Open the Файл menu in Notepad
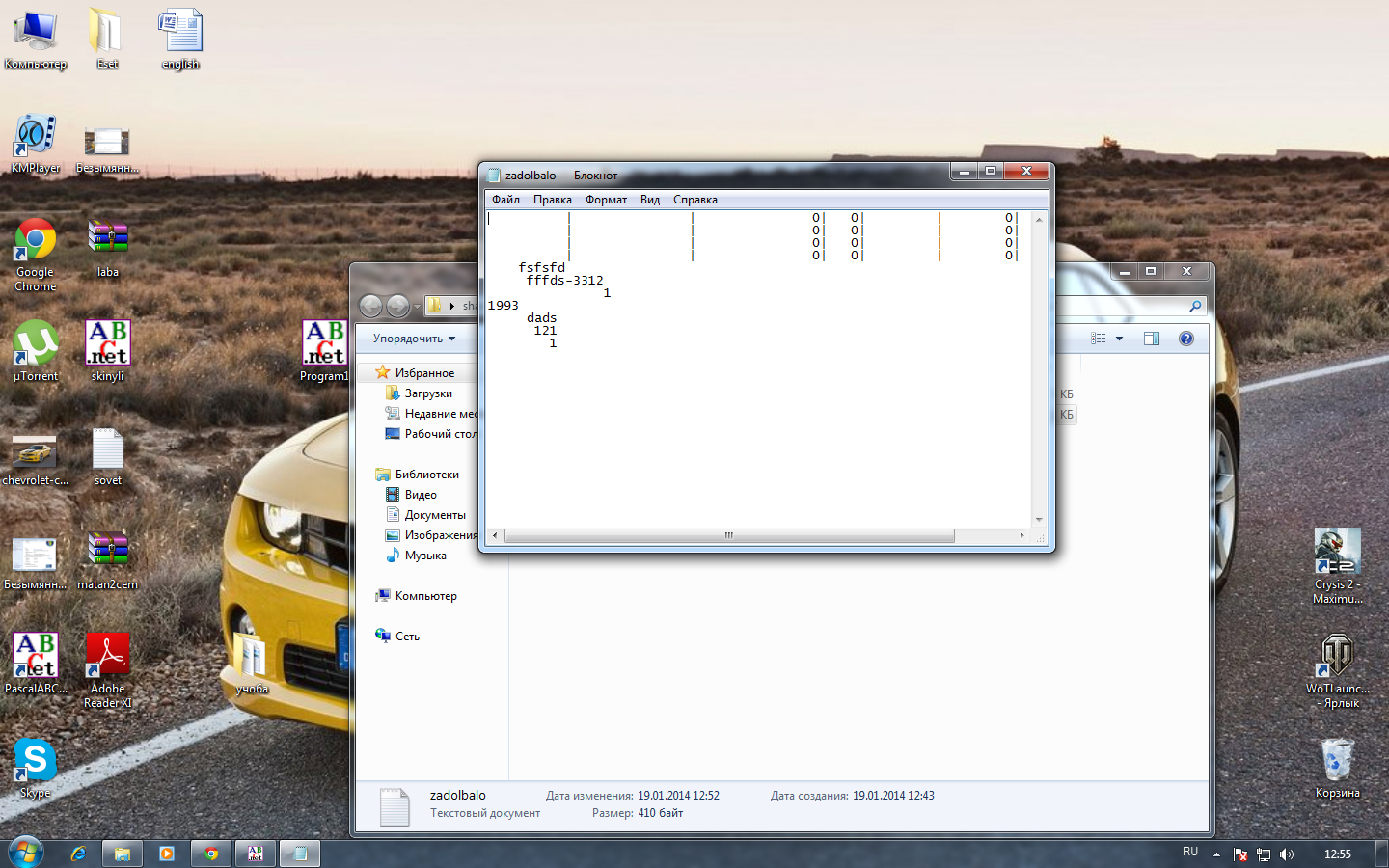The width and height of the screenshot is (1389, 868). coord(505,200)
